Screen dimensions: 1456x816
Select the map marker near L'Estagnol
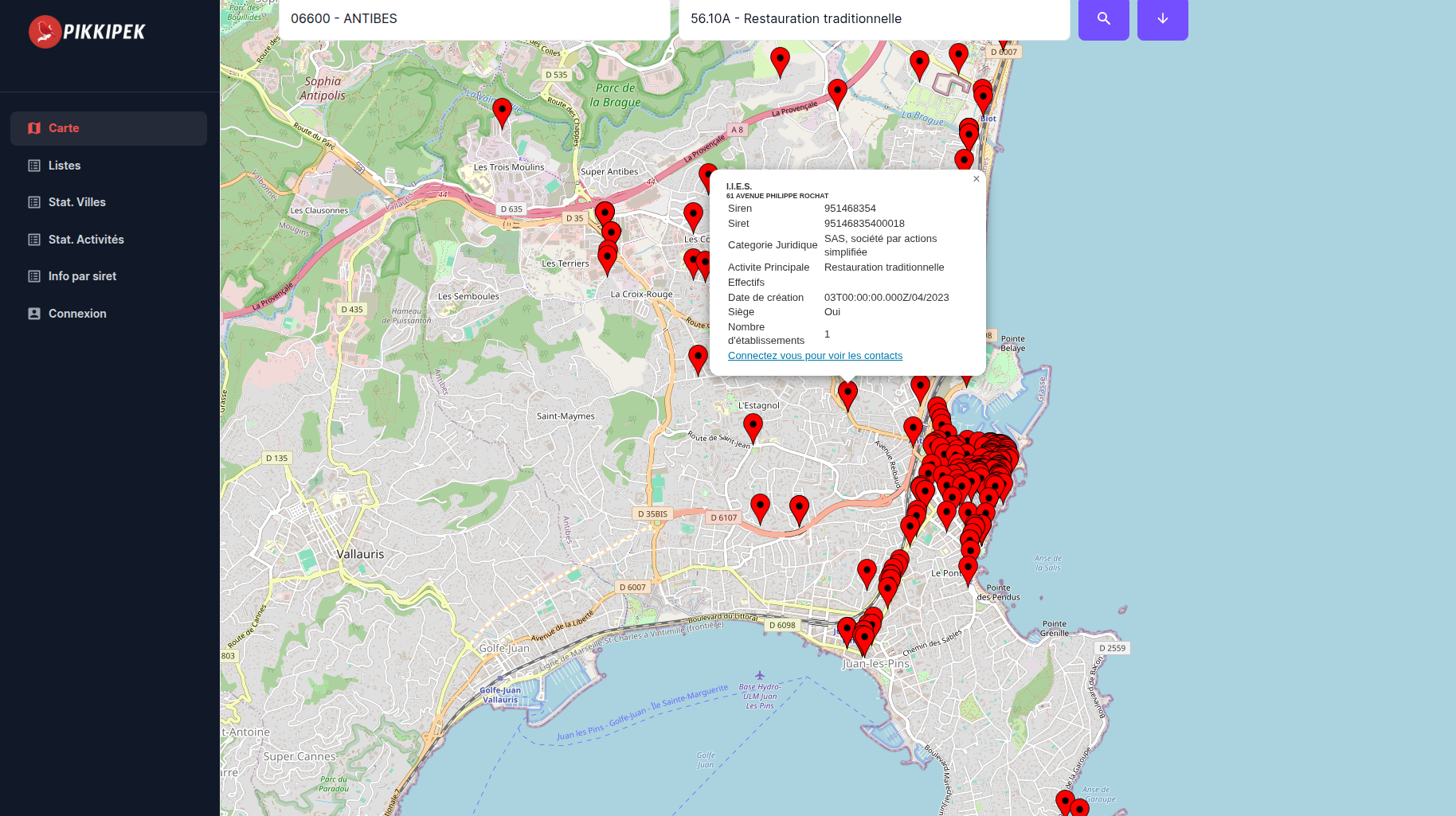click(753, 427)
